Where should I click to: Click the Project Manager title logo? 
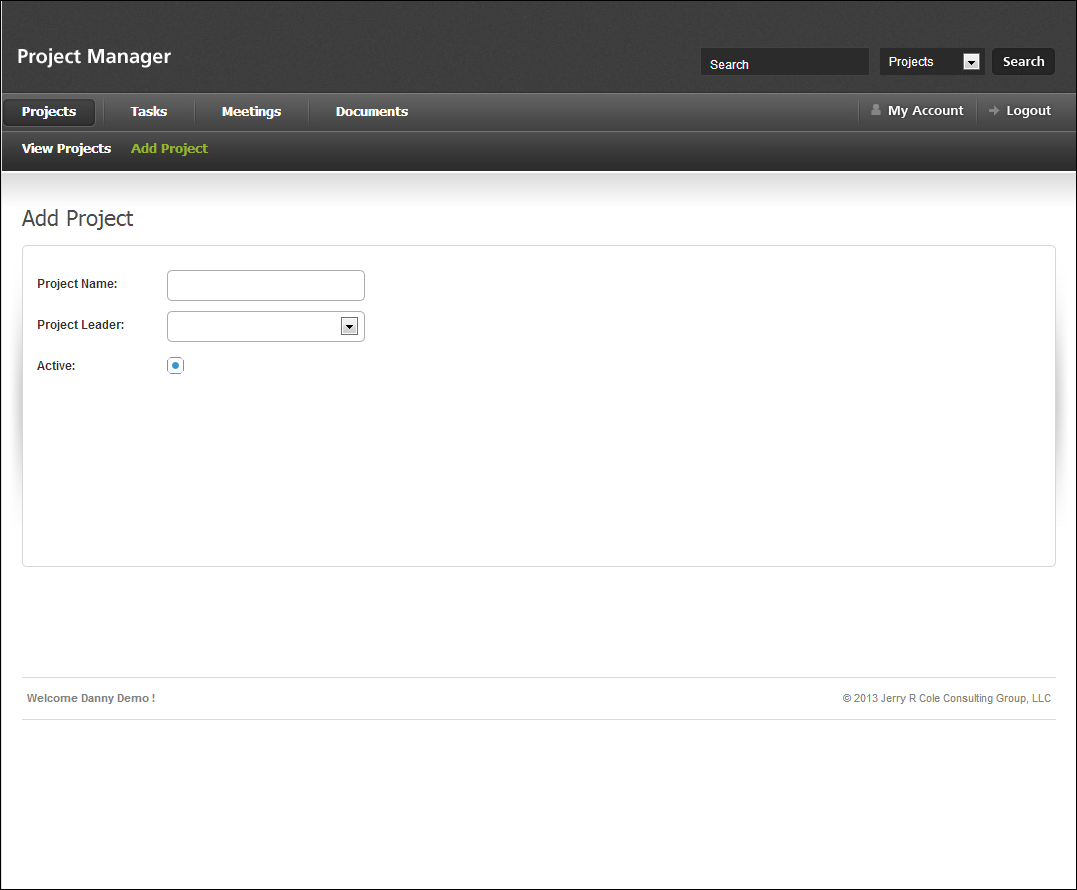(94, 57)
